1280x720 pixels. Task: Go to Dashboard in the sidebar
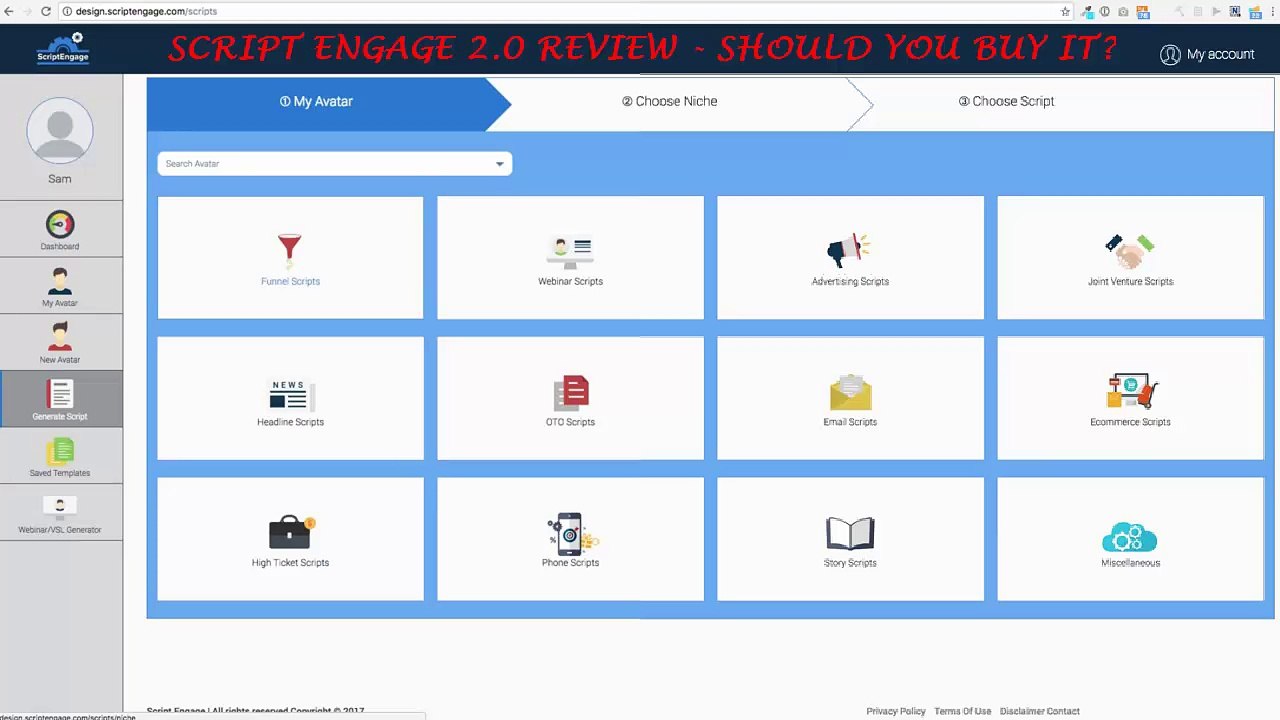click(x=60, y=229)
